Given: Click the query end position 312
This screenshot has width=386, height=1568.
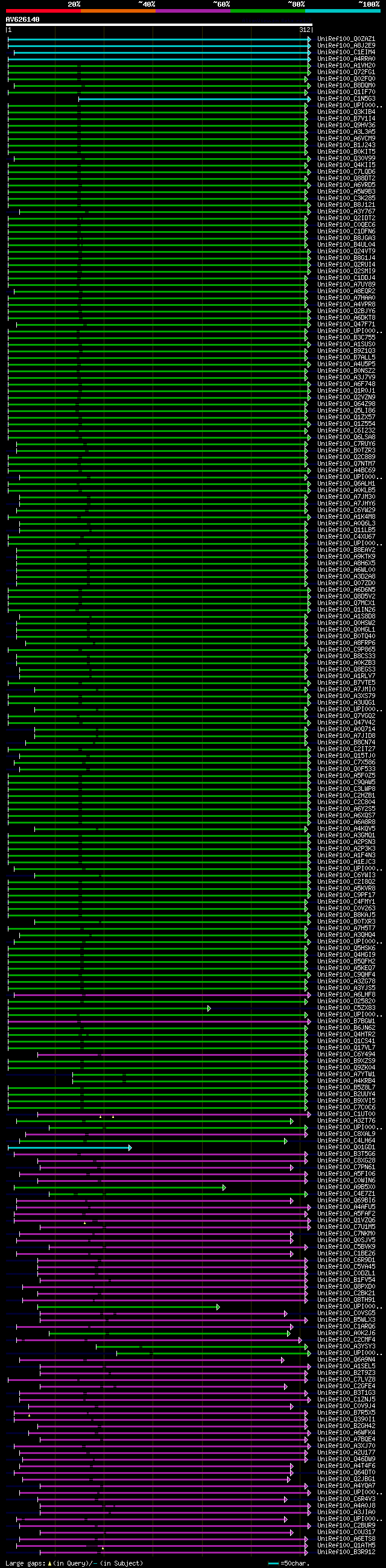Looking at the screenshot, I should [x=305, y=30].
